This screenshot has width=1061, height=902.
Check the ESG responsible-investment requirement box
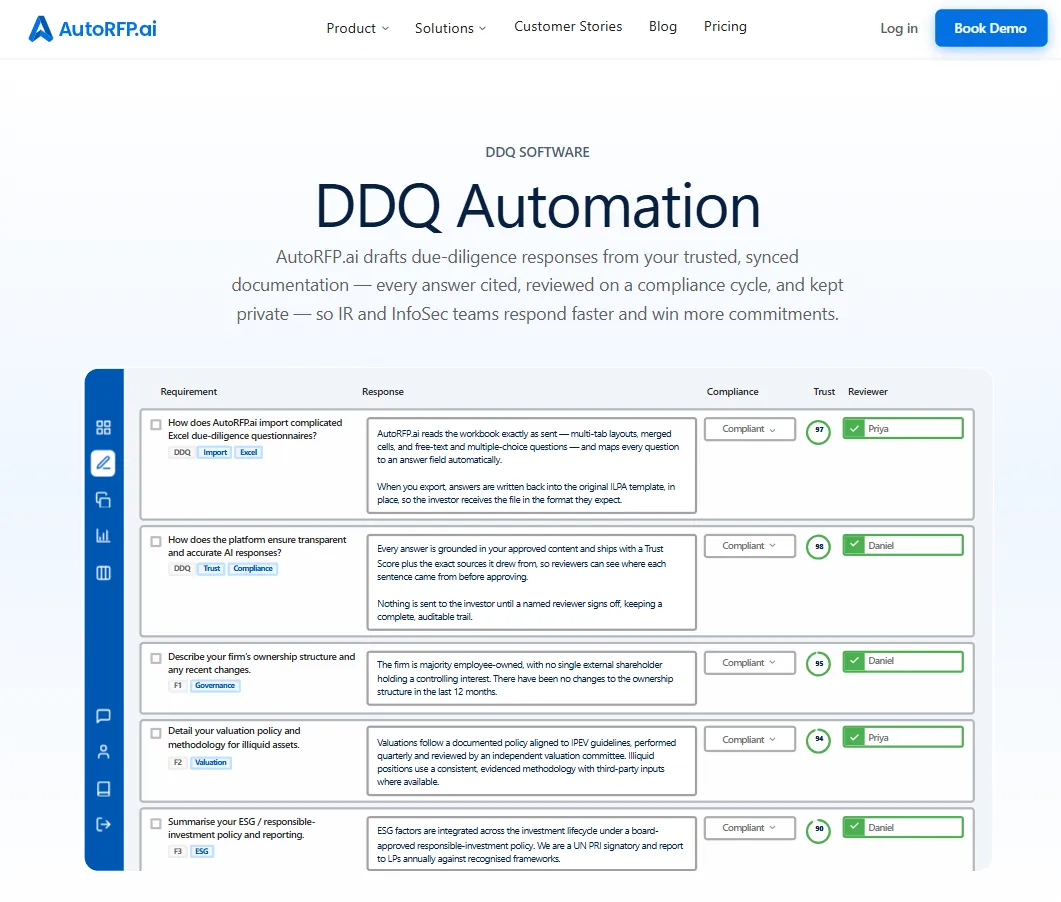pos(156,824)
